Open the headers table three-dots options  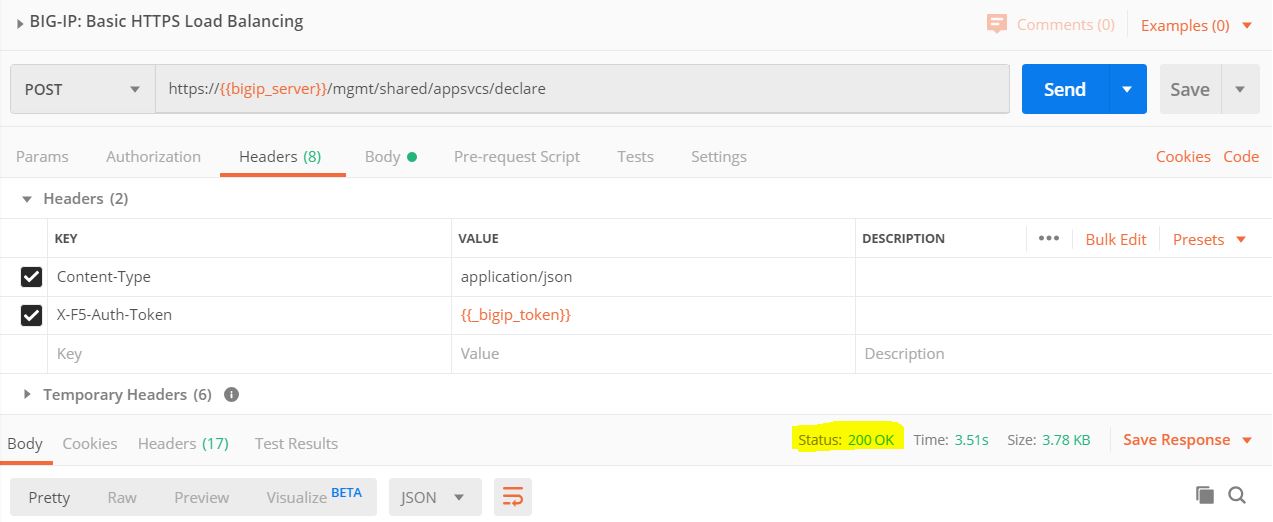(1048, 238)
